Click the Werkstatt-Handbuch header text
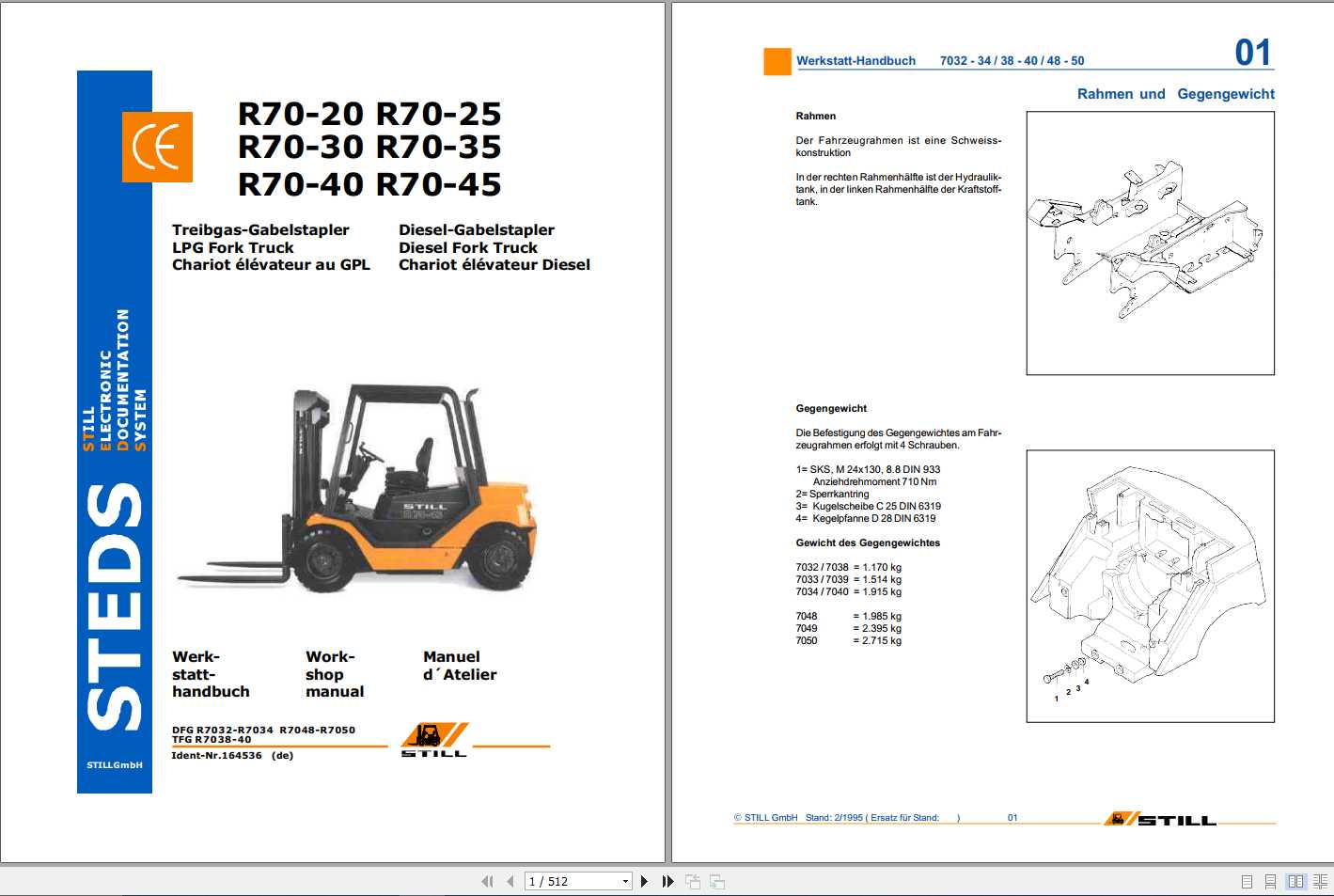Screen dimensions: 1334x896 855,61
